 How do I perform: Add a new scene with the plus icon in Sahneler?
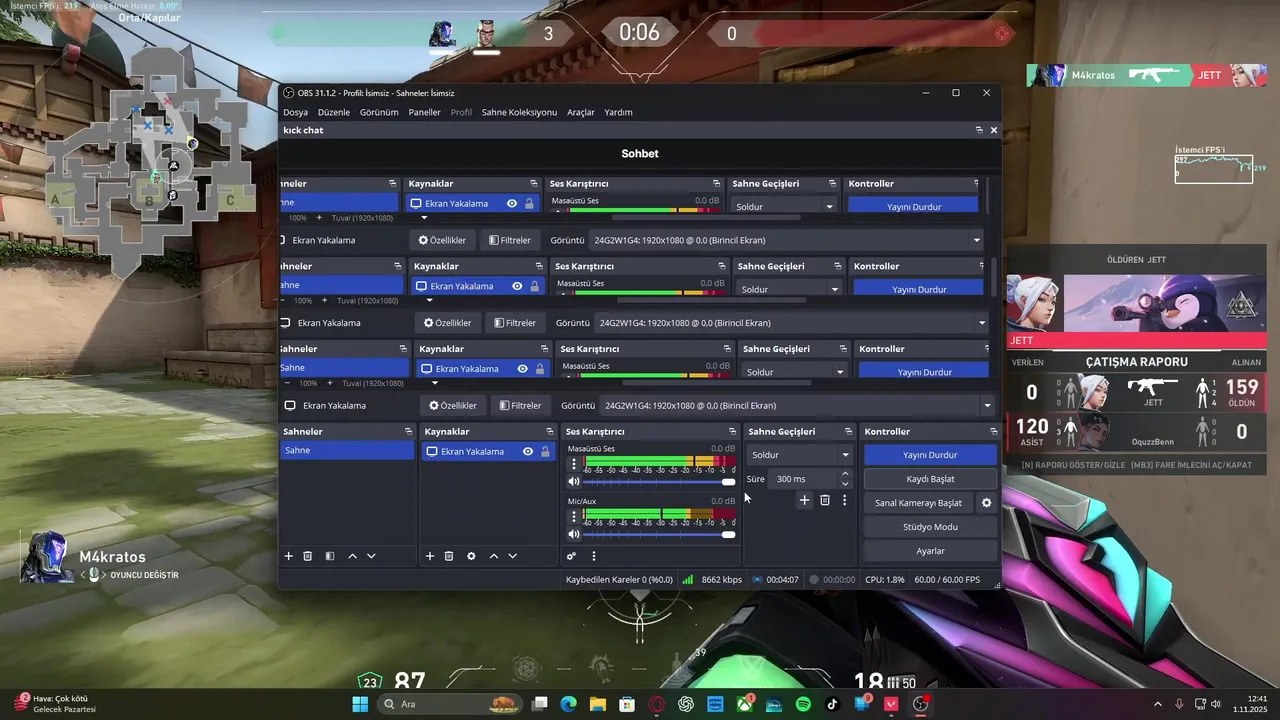289,556
